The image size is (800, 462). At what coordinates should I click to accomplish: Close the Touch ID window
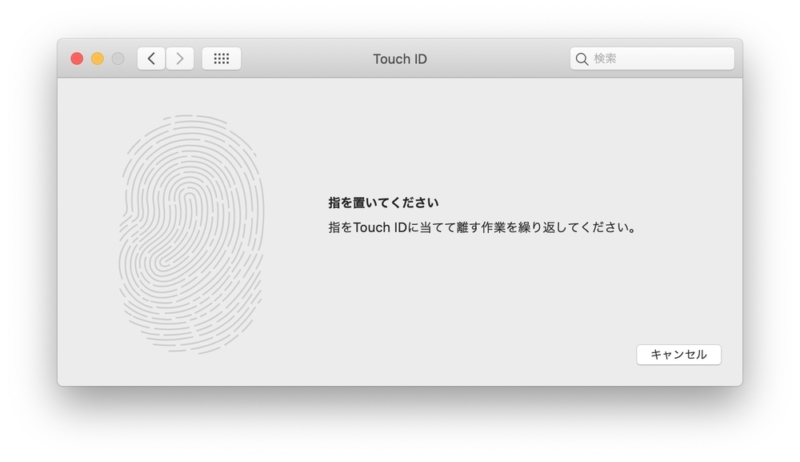tap(77, 59)
